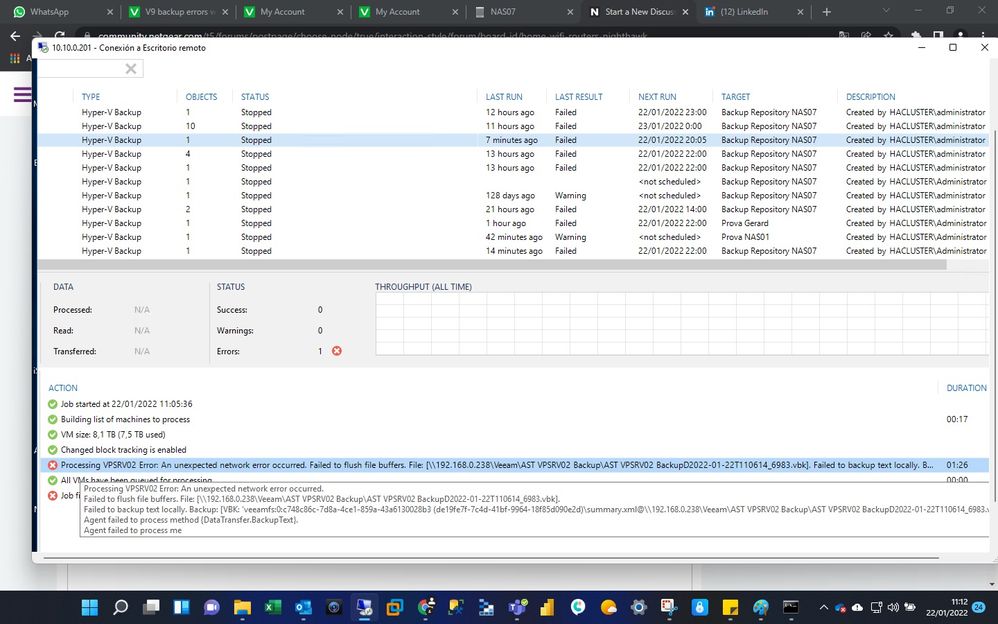Sort jobs by NEXT RUN column
Viewport: 998px width, 624px height.
pyautogui.click(x=657, y=97)
